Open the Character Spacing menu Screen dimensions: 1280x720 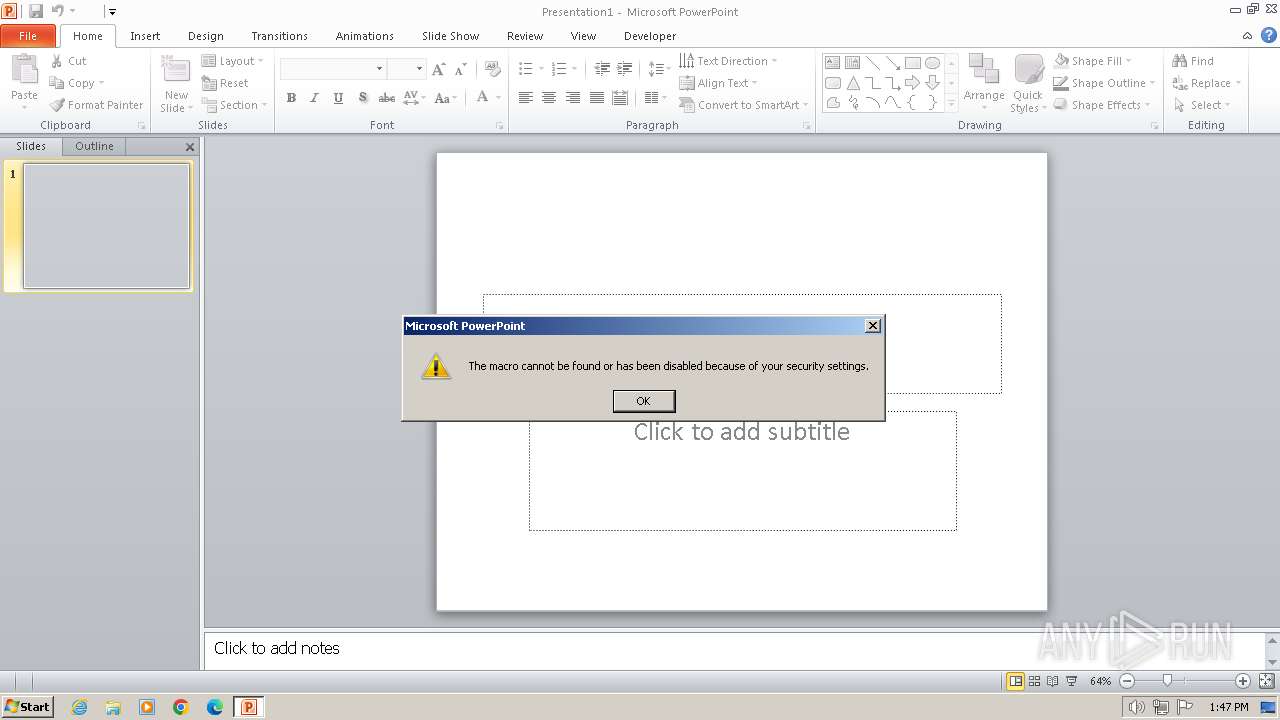[414, 98]
